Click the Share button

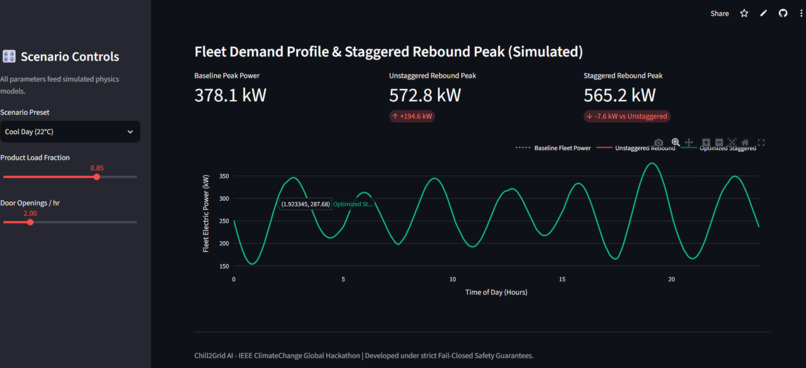[x=720, y=14]
